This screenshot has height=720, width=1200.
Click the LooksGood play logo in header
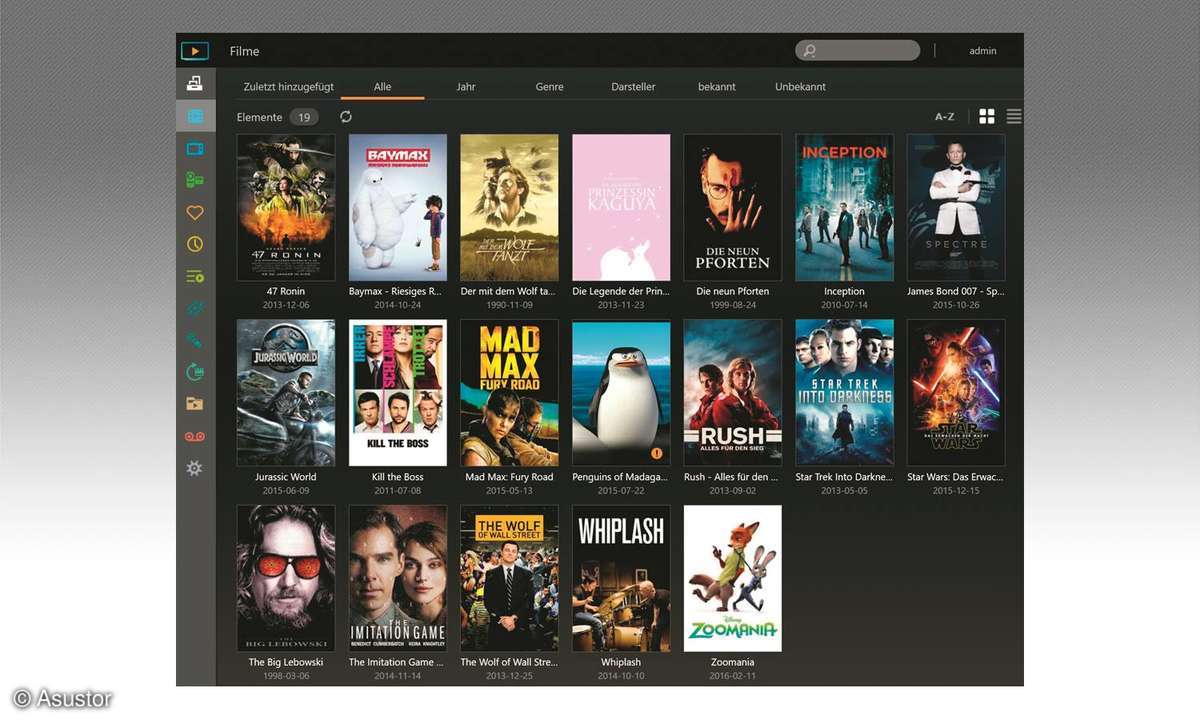pos(194,51)
